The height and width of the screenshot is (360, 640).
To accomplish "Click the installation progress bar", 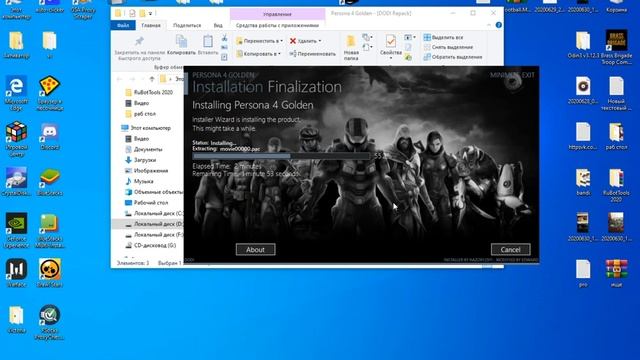I will 282,156.
